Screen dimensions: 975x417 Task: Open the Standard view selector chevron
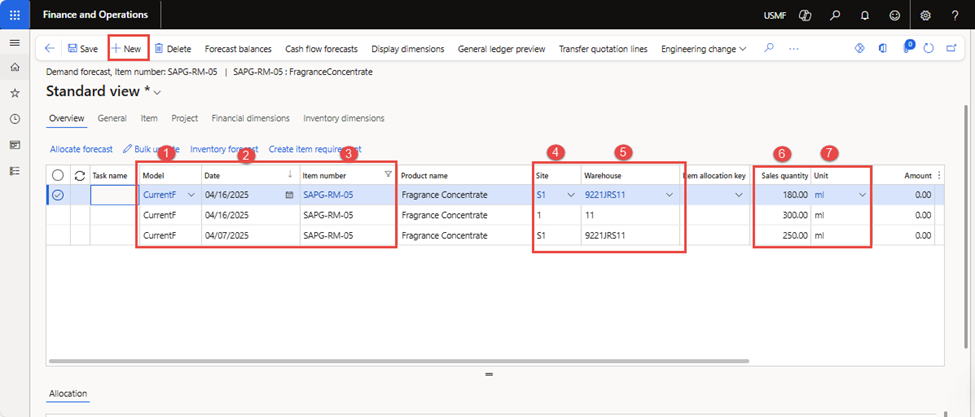click(x=157, y=93)
